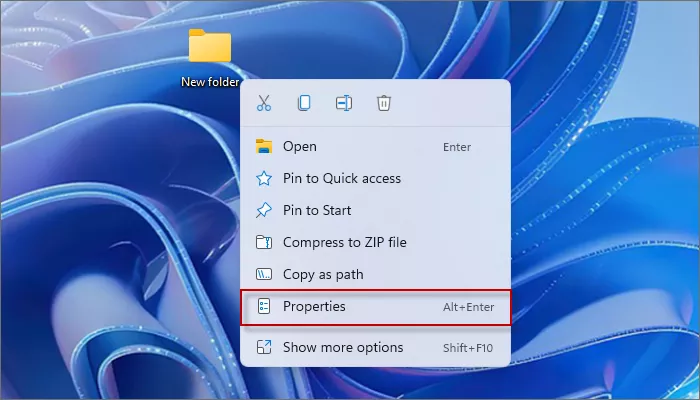Click the Delete trash can icon
Image resolution: width=700 pixels, height=400 pixels.
click(x=384, y=103)
